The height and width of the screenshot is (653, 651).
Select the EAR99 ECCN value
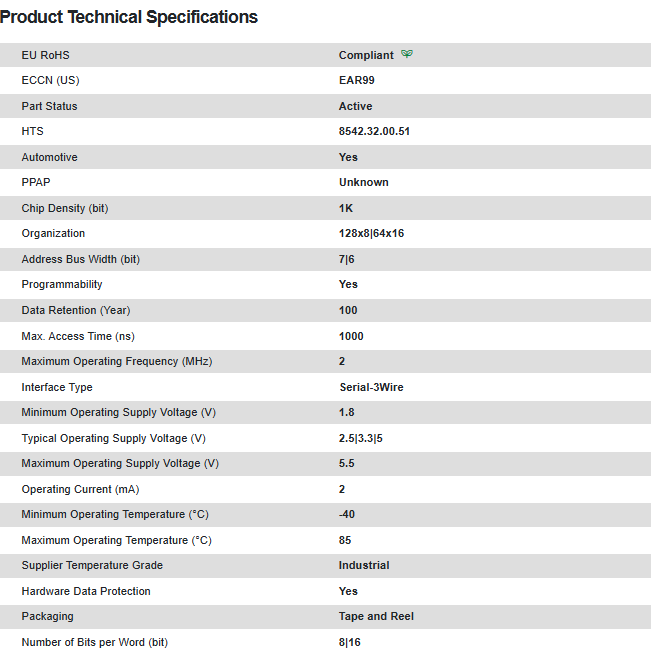point(357,80)
